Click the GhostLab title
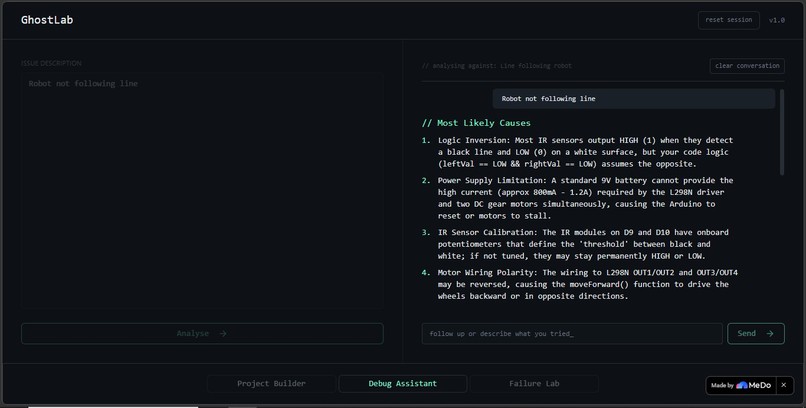The image size is (806, 408). tap(47, 20)
